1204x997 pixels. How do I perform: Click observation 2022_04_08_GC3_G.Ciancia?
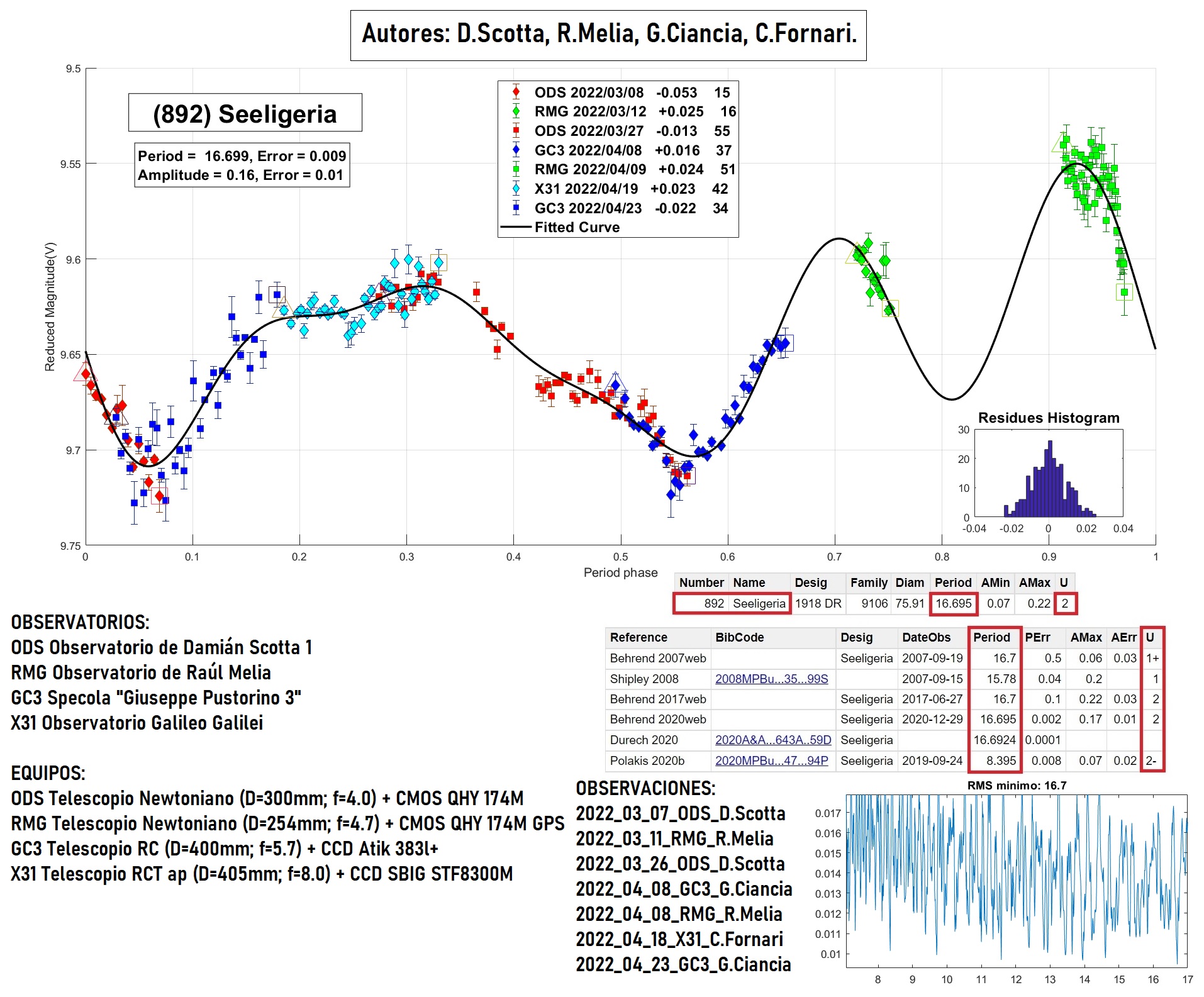[x=684, y=889]
